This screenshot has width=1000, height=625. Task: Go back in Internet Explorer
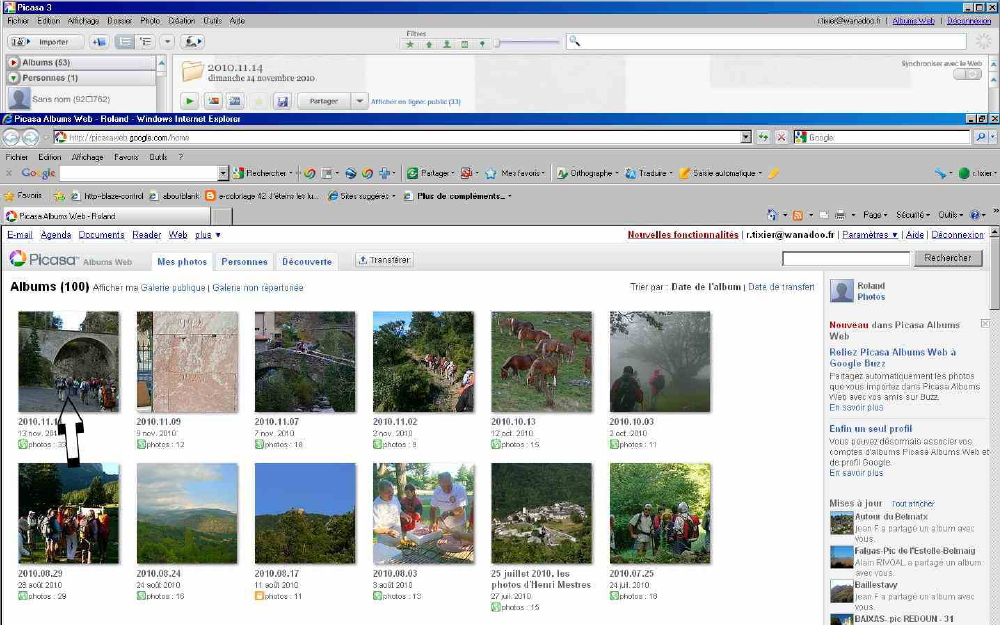coord(11,137)
